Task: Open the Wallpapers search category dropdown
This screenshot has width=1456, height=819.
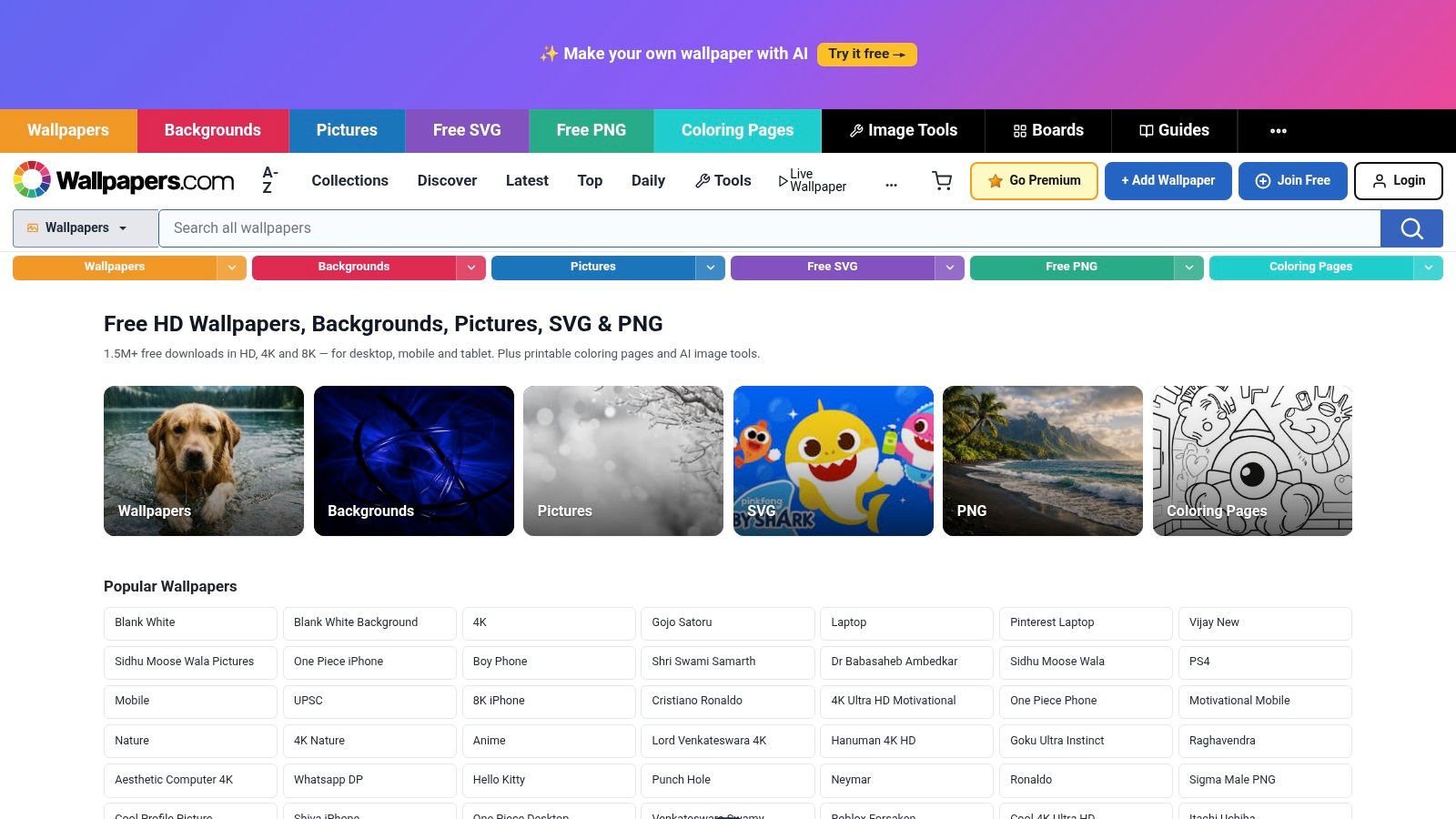Action: click(86, 228)
